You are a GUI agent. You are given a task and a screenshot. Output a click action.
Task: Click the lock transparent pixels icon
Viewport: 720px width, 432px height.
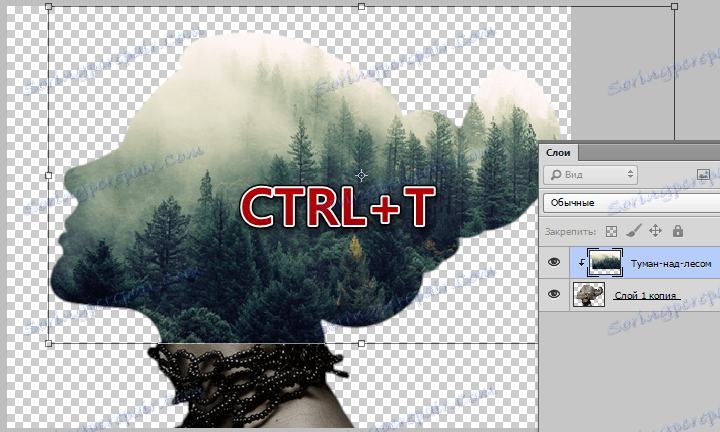pyautogui.click(x=611, y=231)
